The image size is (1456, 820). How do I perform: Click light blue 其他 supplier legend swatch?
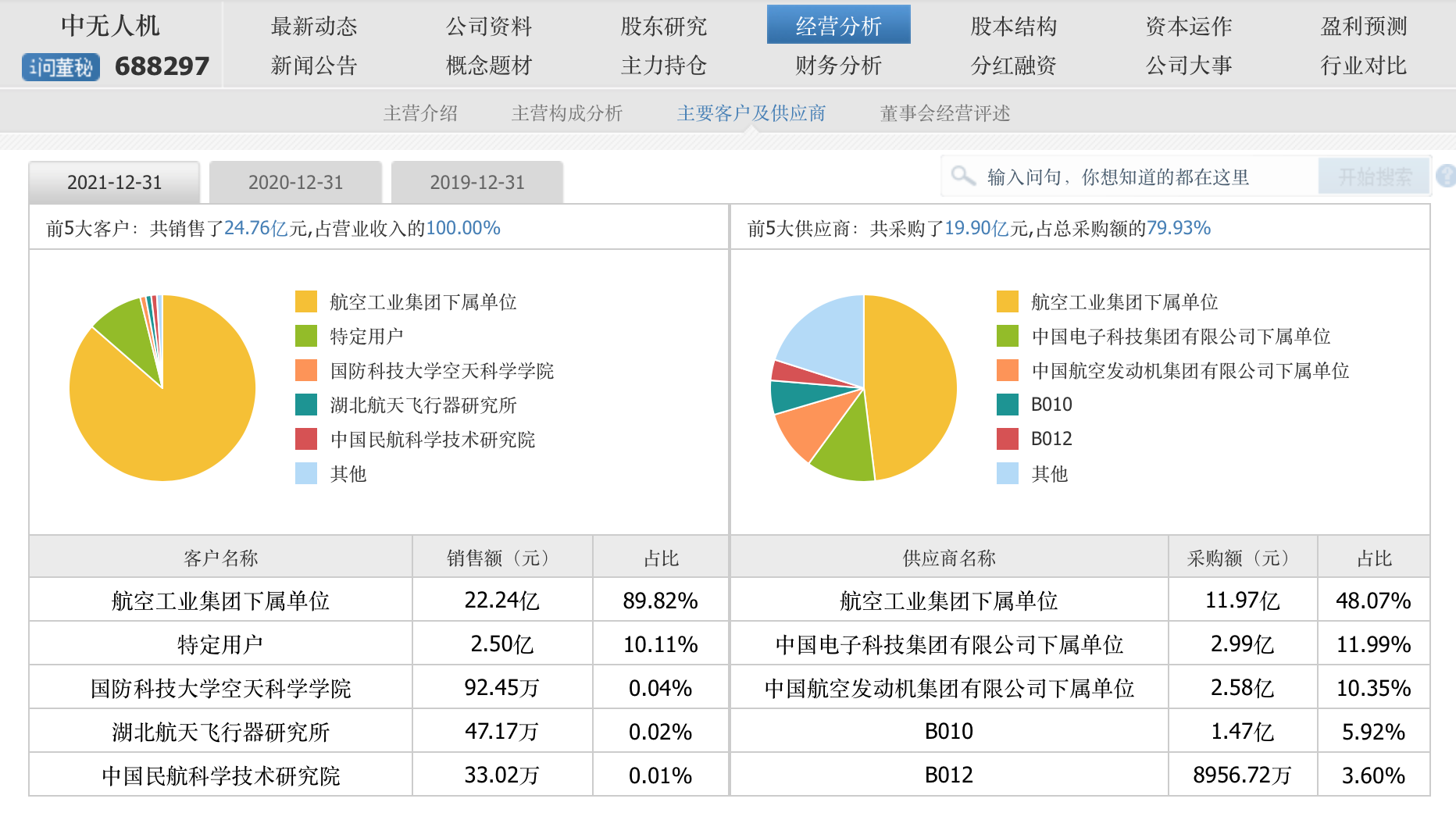1008,473
